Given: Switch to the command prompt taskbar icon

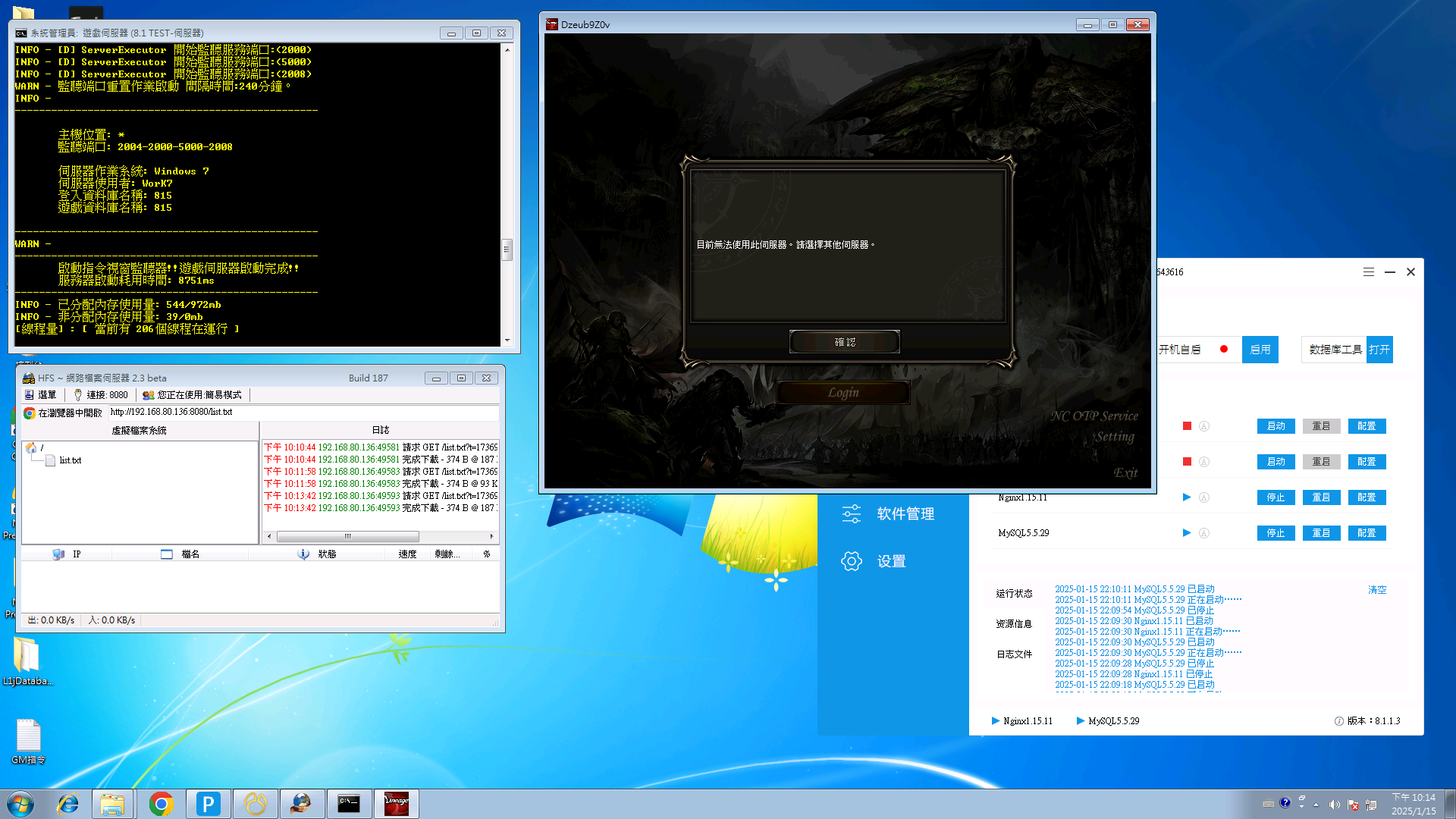Looking at the screenshot, I should point(349,804).
